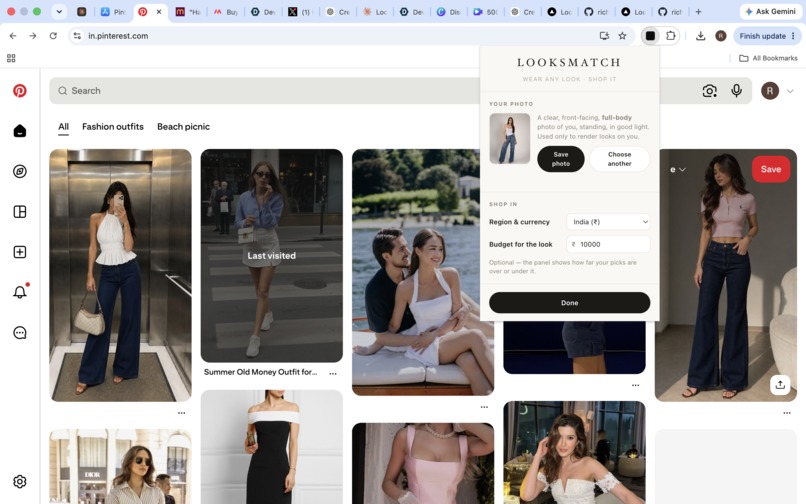The image size is (806, 504).
Task: Reload the page with refresh icon
Action: tap(53, 35)
